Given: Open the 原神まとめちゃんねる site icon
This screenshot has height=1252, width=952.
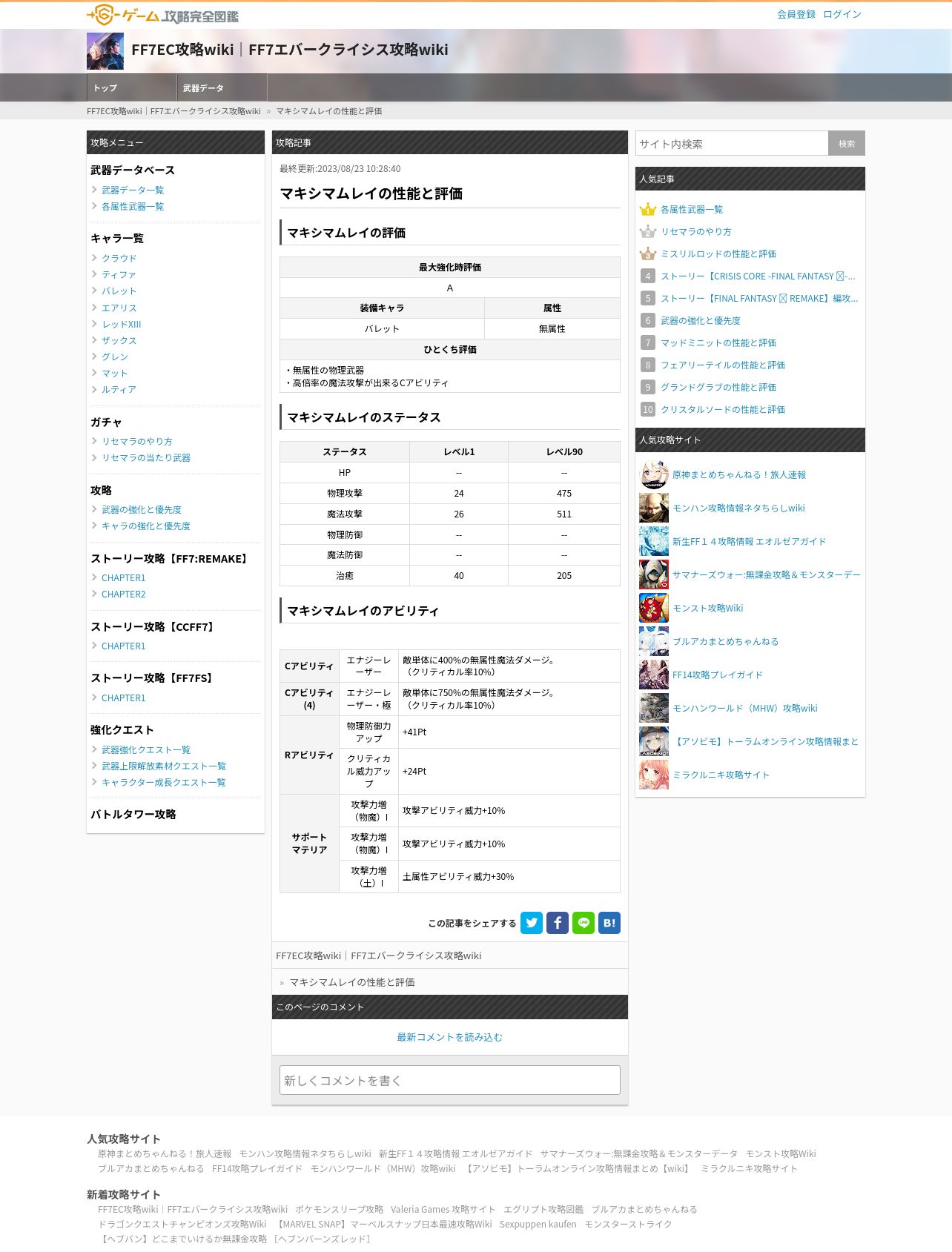Looking at the screenshot, I should pyautogui.click(x=654, y=474).
